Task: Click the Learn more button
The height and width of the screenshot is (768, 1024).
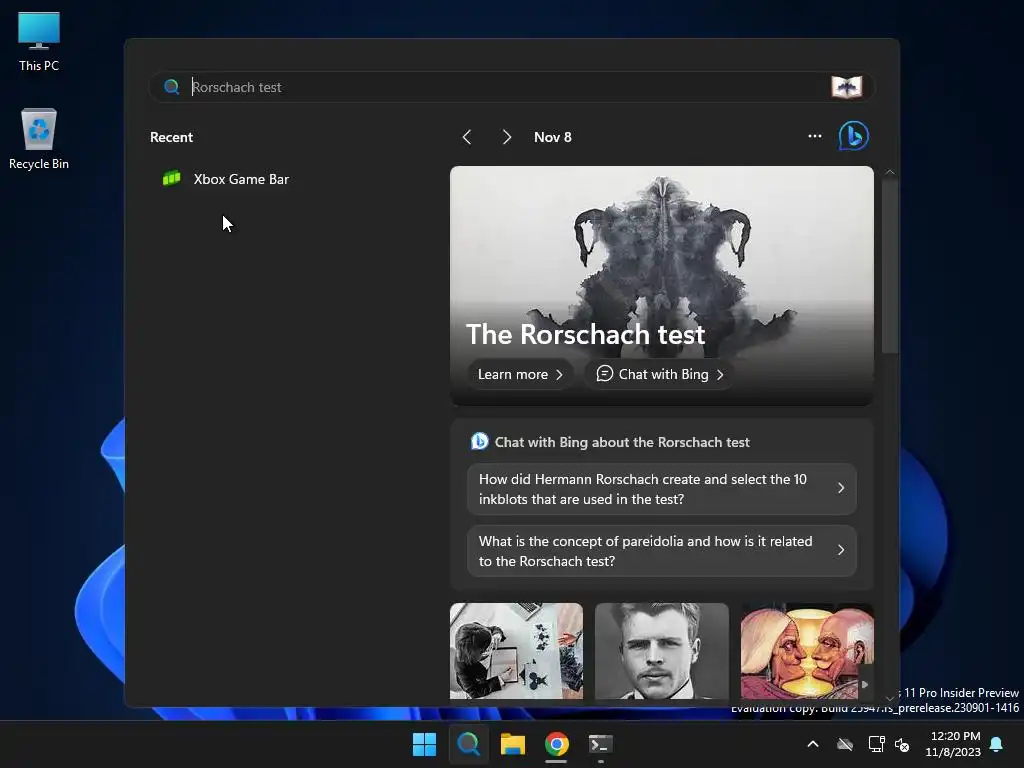Action: [520, 374]
